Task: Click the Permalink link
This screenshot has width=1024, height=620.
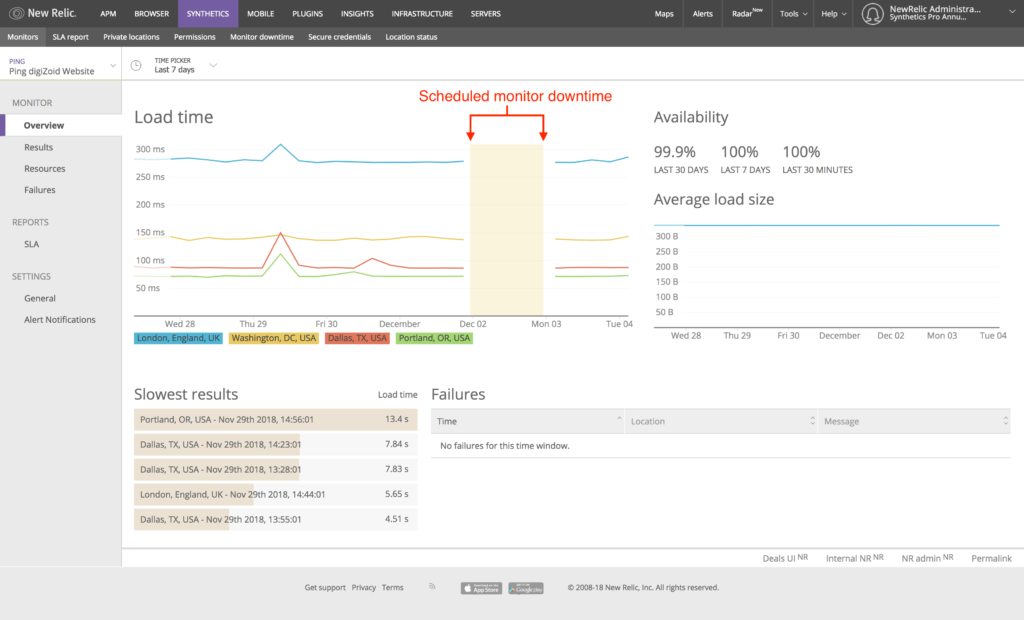Action: [x=991, y=558]
